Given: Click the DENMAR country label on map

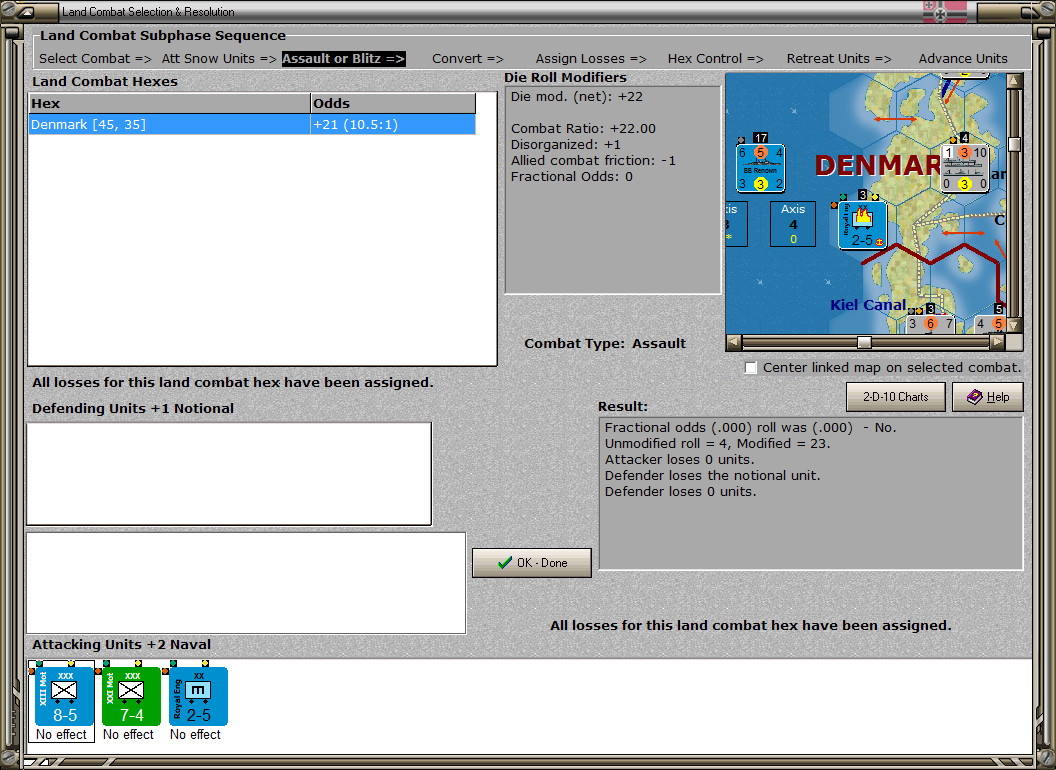Looking at the screenshot, I should pos(877,165).
